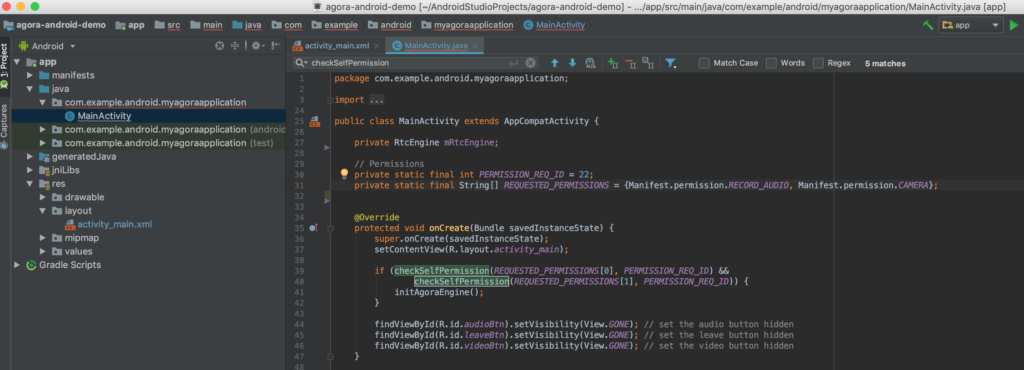Select the MainActivity.java tab
Image resolution: width=1024 pixels, height=370 pixels.
[435, 46]
